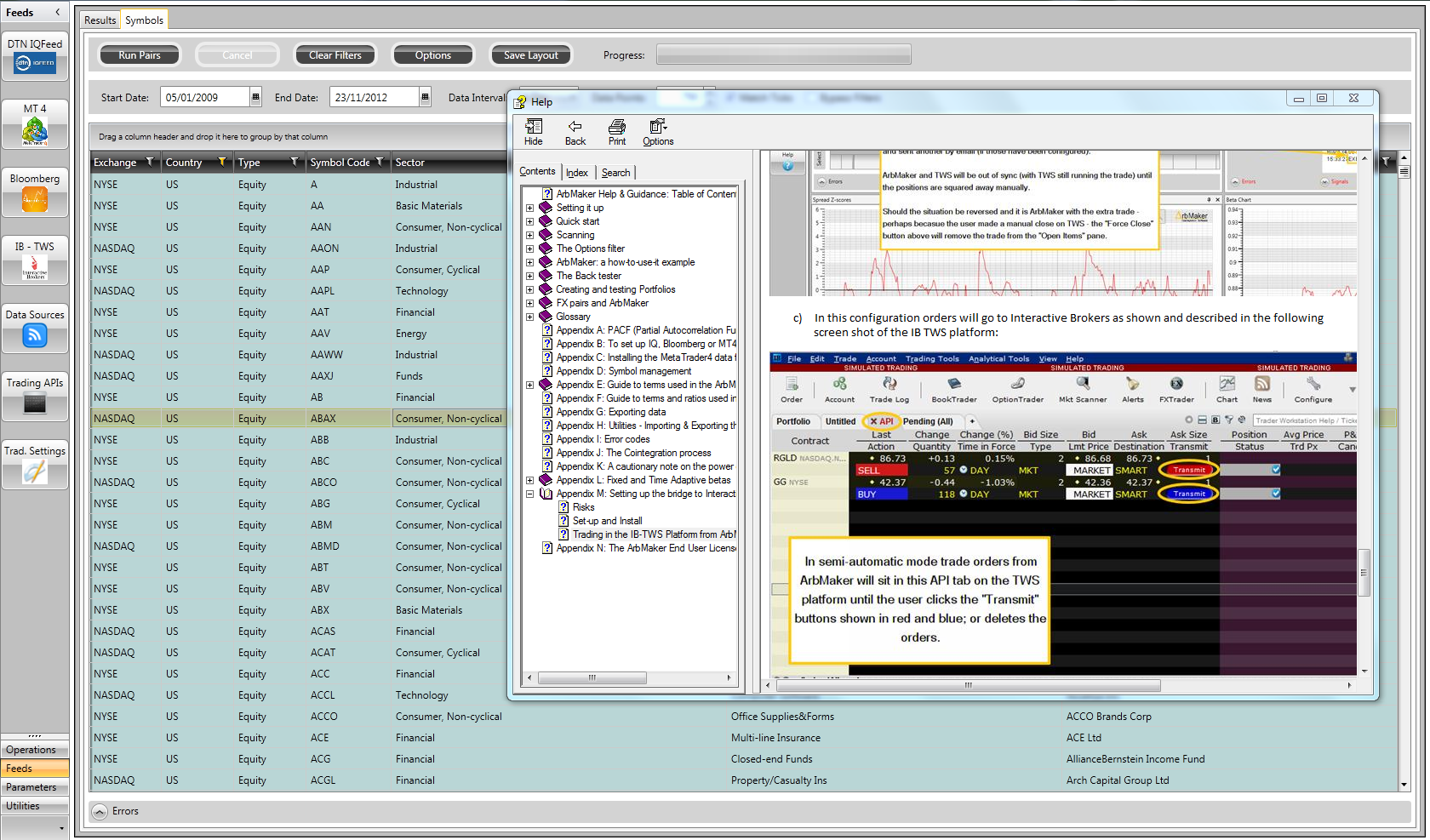Click the Clear Filters button
The height and width of the screenshot is (840, 1430).
tap(335, 55)
